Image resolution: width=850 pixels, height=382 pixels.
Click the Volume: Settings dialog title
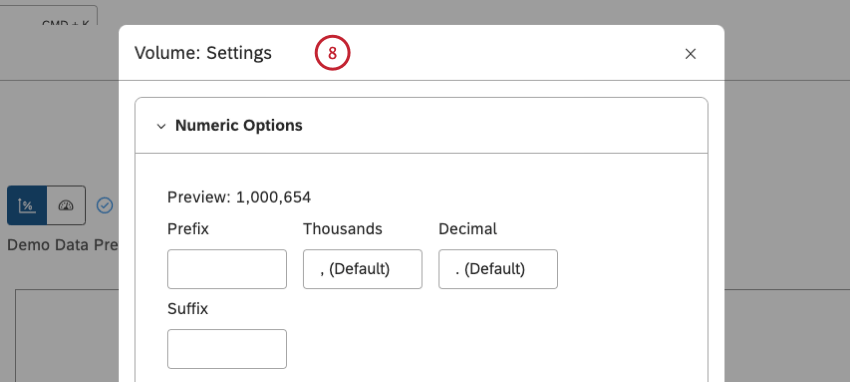coord(203,53)
